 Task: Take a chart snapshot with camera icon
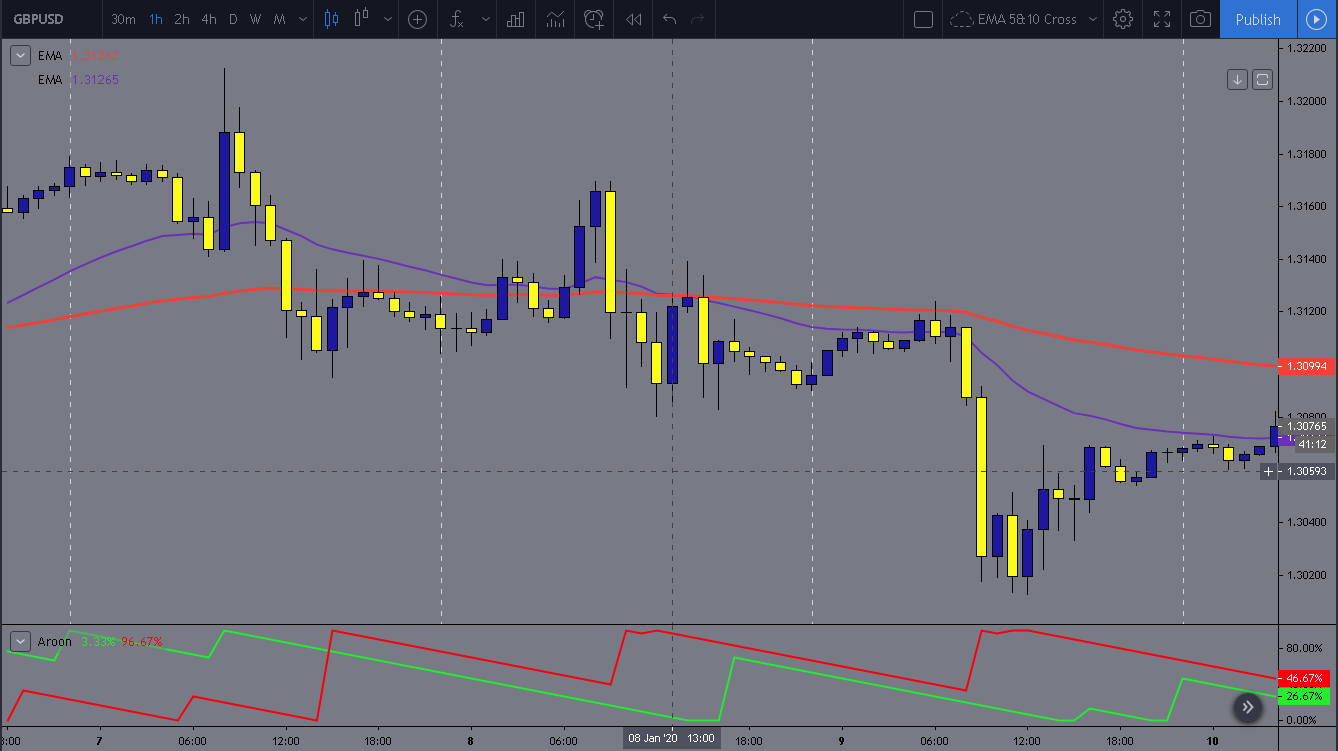click(1200, 19)
